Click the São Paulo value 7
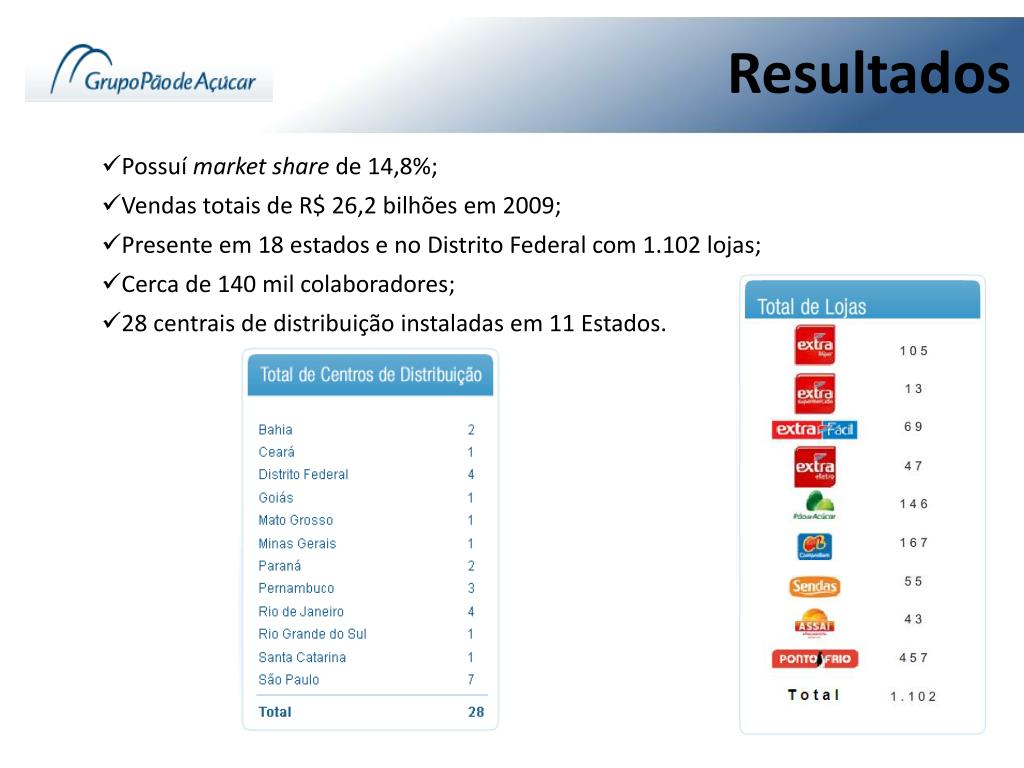Viewport: 1024px width, 768px height. [471, 679]
